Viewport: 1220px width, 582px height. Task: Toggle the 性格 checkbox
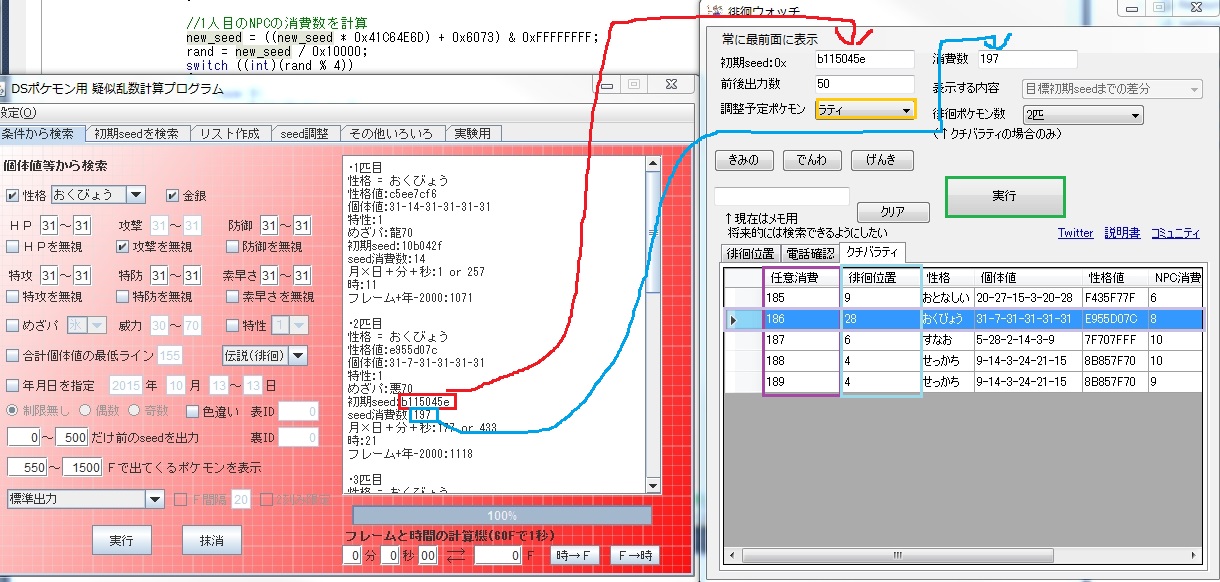click(13, 195)
